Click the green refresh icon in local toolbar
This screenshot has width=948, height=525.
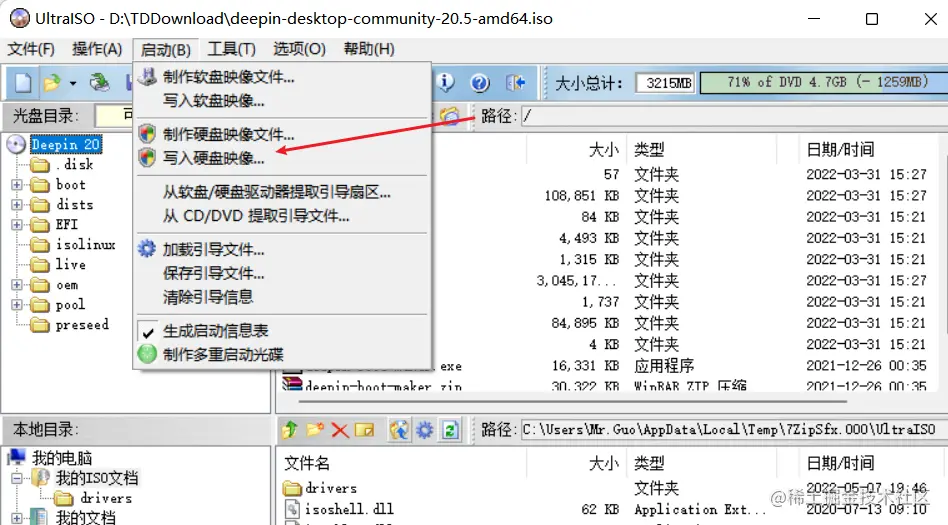pos(450,430)
